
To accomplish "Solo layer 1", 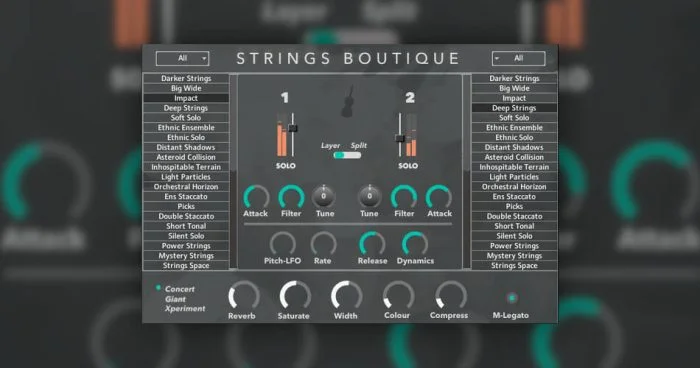I will tap(285, 166).
